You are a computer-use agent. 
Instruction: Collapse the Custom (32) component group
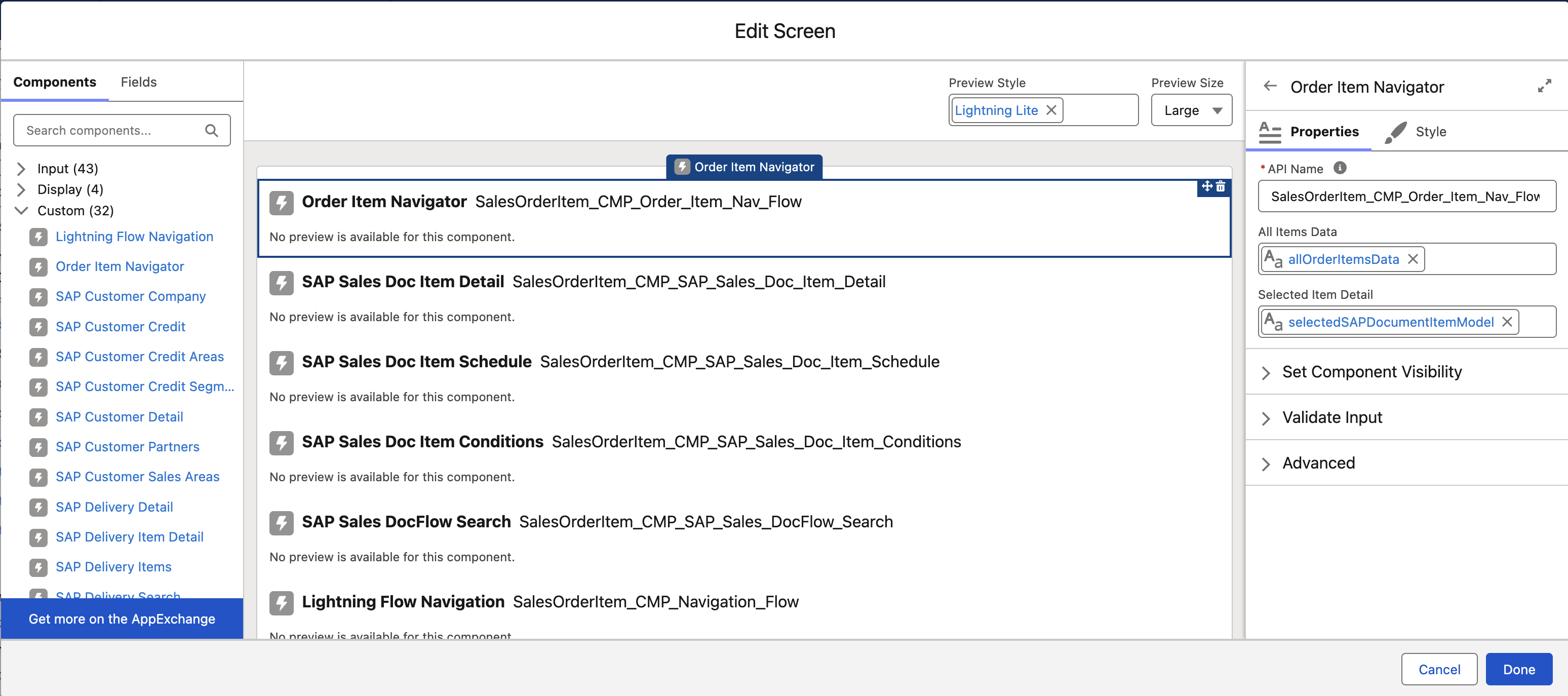point(21,211)
